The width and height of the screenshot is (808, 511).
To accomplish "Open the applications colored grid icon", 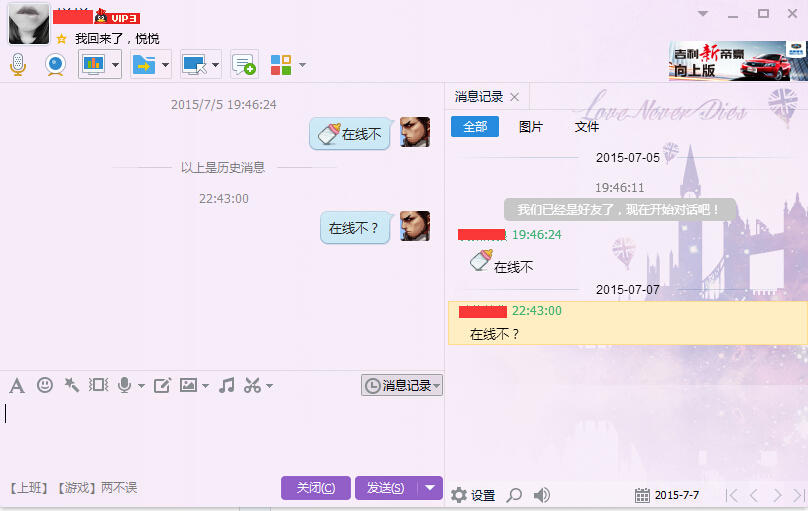I will coord(281,65).
